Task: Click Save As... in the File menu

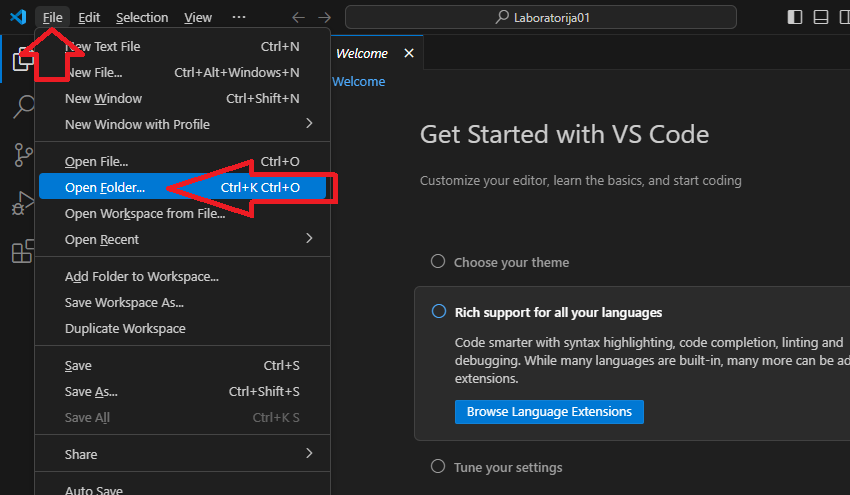Action: 182,391
